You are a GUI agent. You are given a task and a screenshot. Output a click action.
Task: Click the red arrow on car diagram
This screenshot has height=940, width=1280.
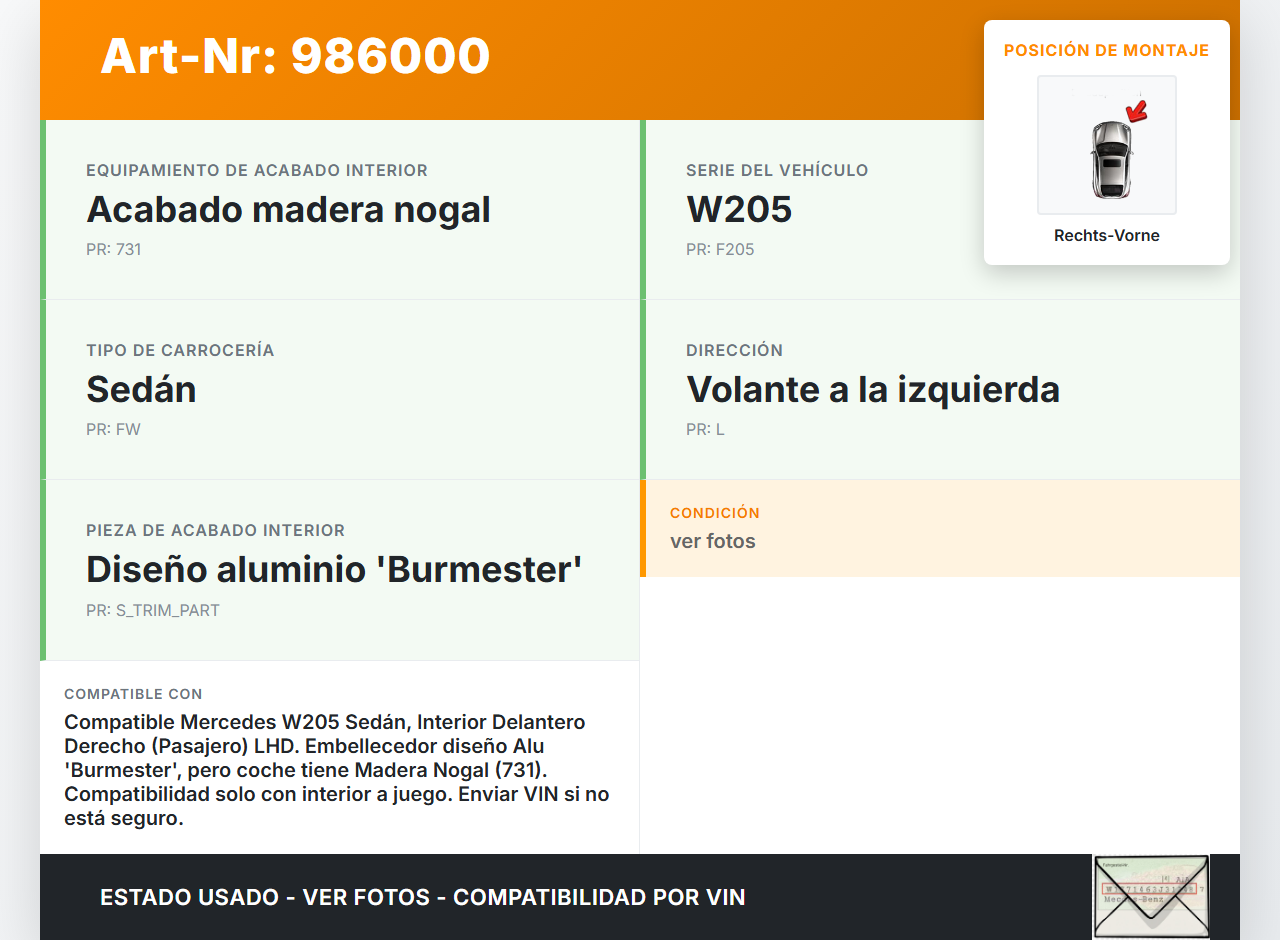click(x=1136, y=111)
